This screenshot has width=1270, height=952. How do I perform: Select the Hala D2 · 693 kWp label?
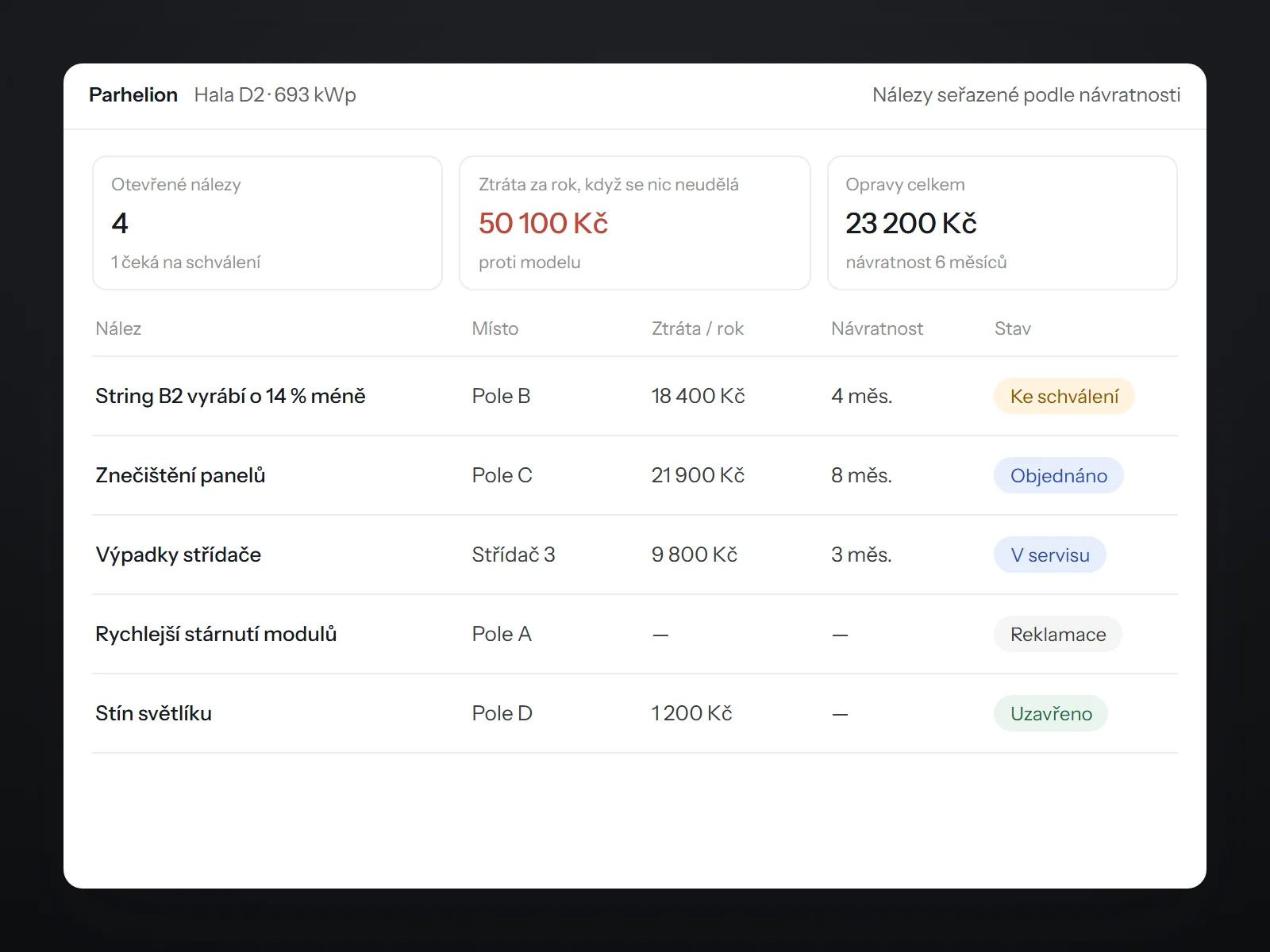[x=275, y=95]
